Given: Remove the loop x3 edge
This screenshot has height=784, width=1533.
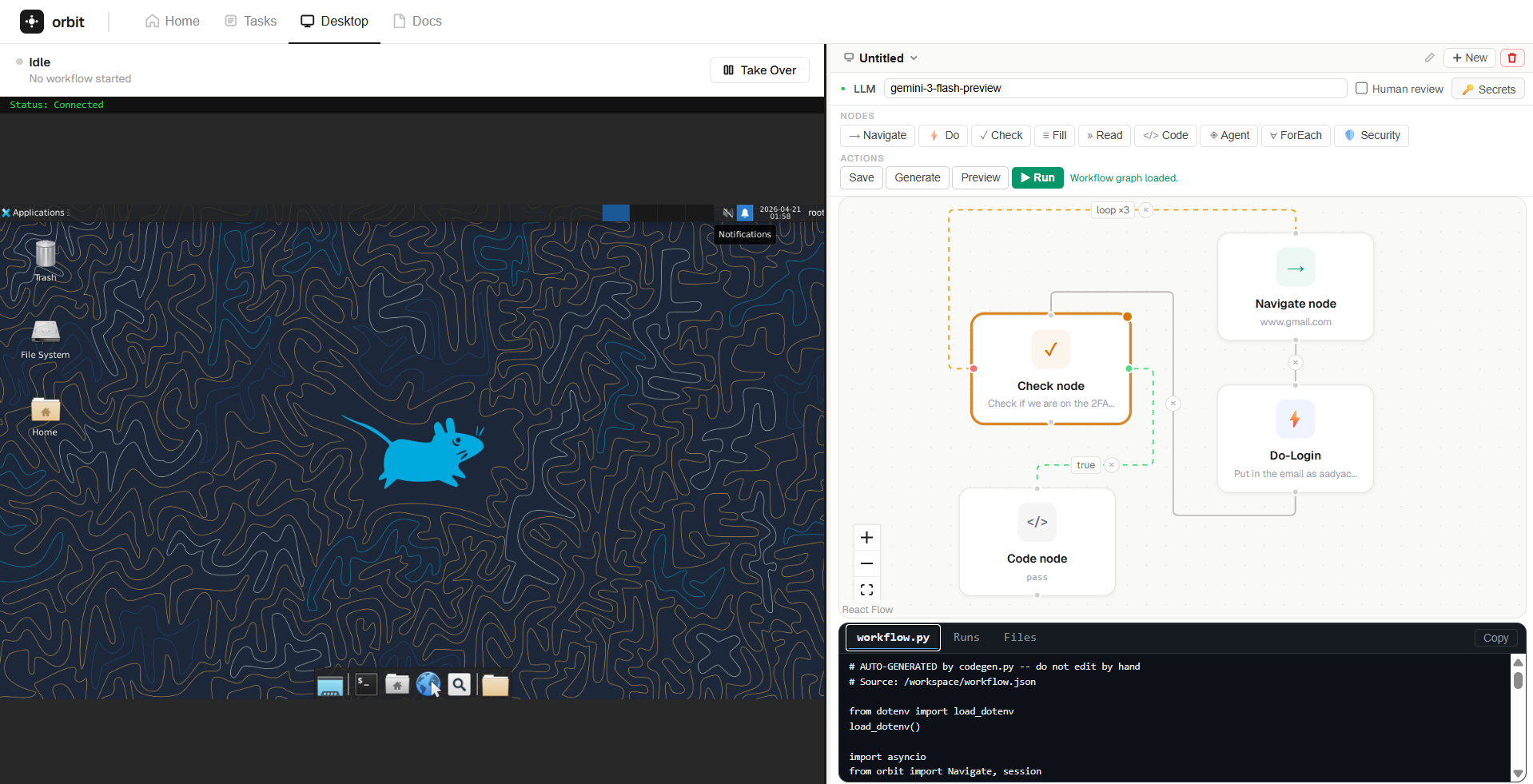Looking at the screenshot, I should click(1145, 210).
